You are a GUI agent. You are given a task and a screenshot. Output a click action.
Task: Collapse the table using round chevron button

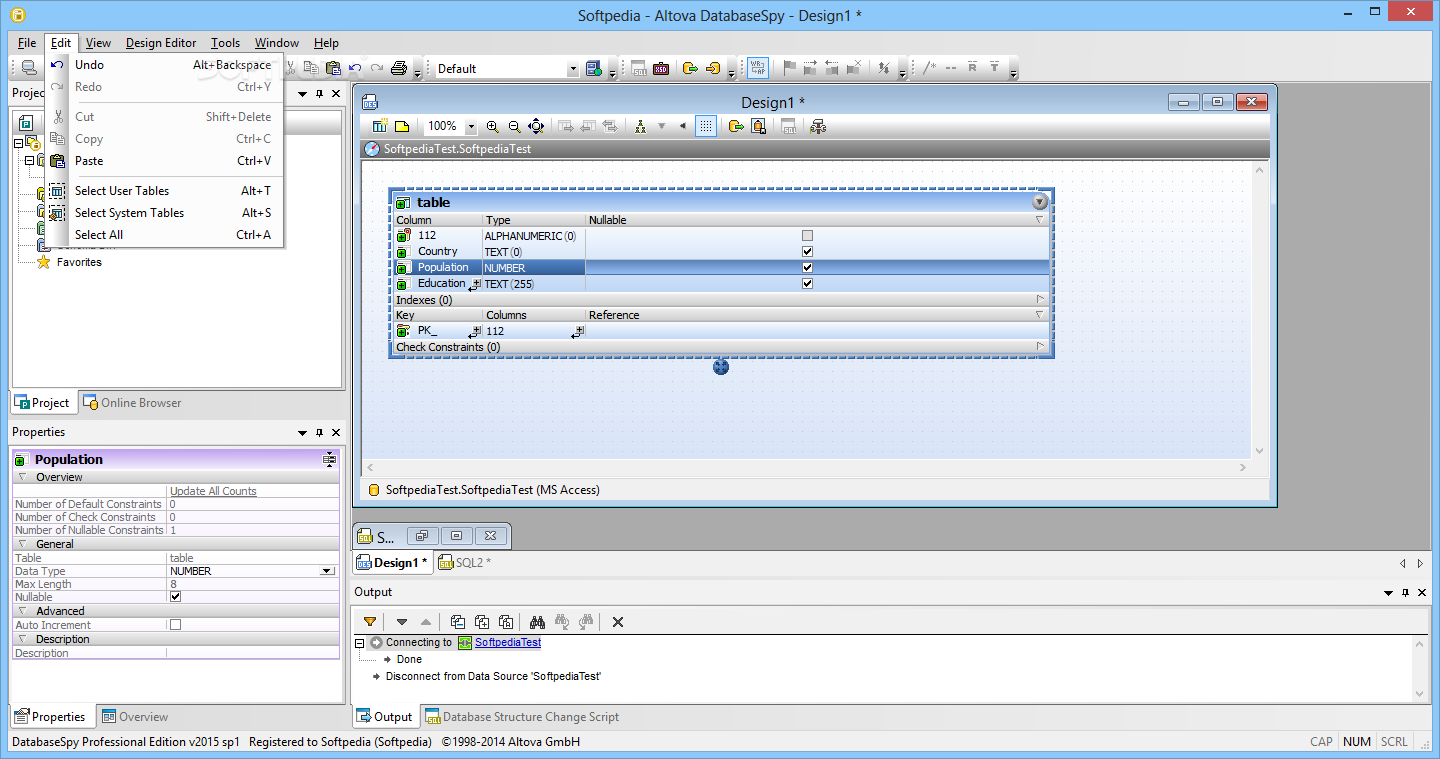coord(1040,202)
